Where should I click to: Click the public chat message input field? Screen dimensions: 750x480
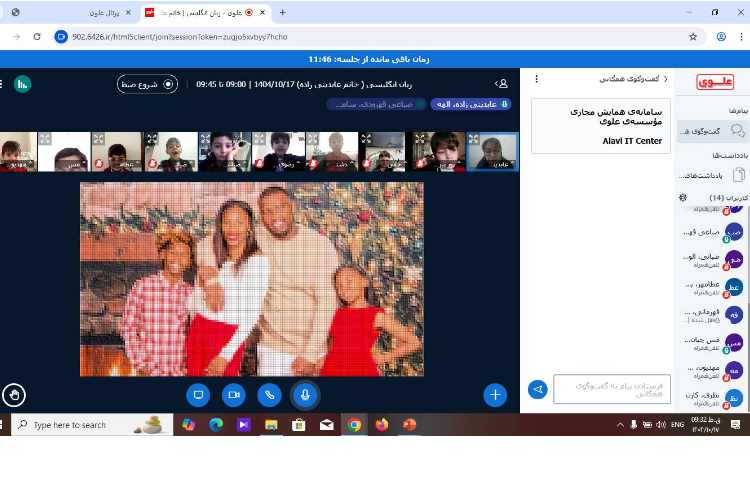coord(612,389)
